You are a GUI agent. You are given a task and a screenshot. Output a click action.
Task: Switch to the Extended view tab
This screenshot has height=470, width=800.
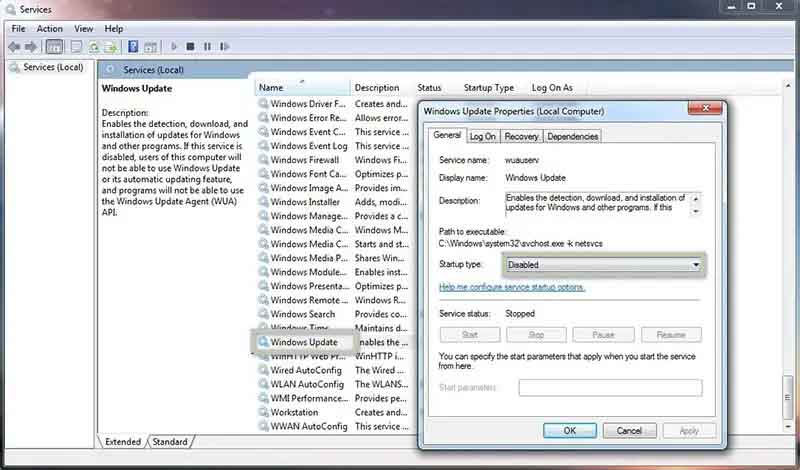122,441
